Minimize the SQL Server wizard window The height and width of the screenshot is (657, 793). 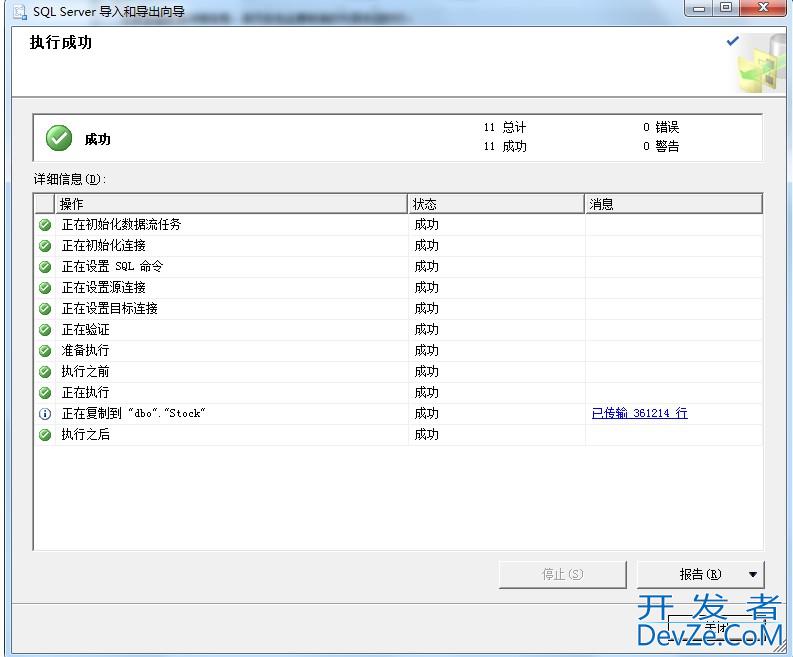pyautogui.click(x=699, y=8)
